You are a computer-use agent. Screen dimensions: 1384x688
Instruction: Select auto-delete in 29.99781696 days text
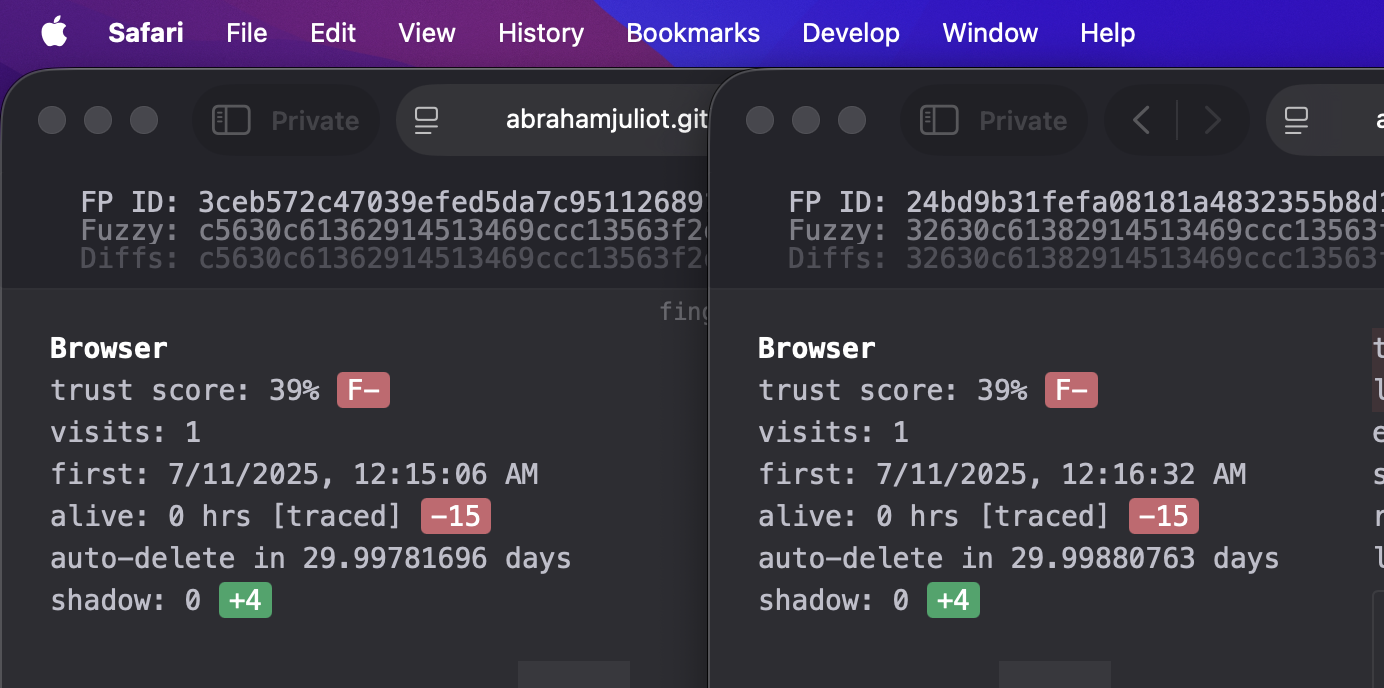tap(311, 558)
